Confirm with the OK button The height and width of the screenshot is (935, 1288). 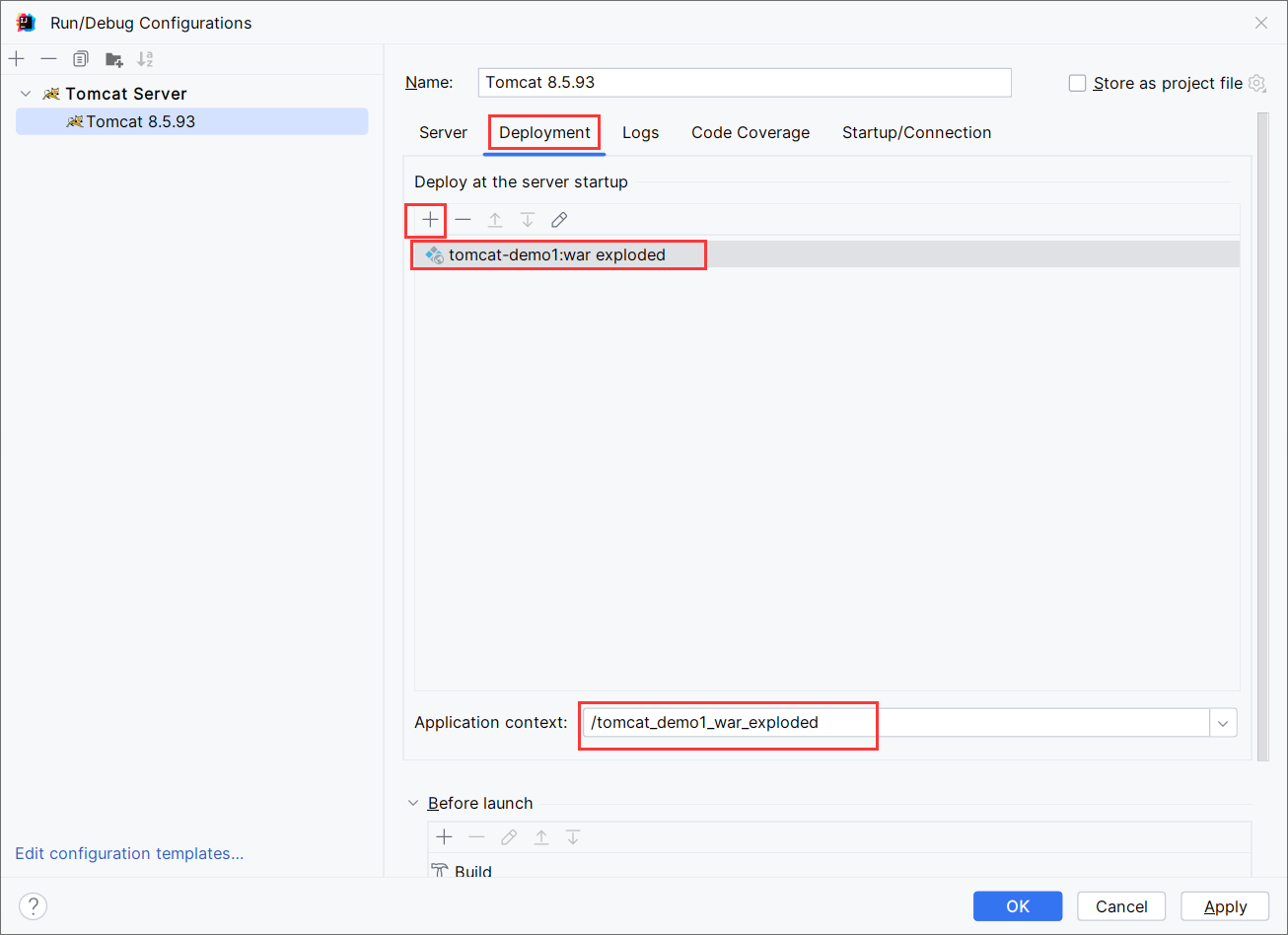1018,906
